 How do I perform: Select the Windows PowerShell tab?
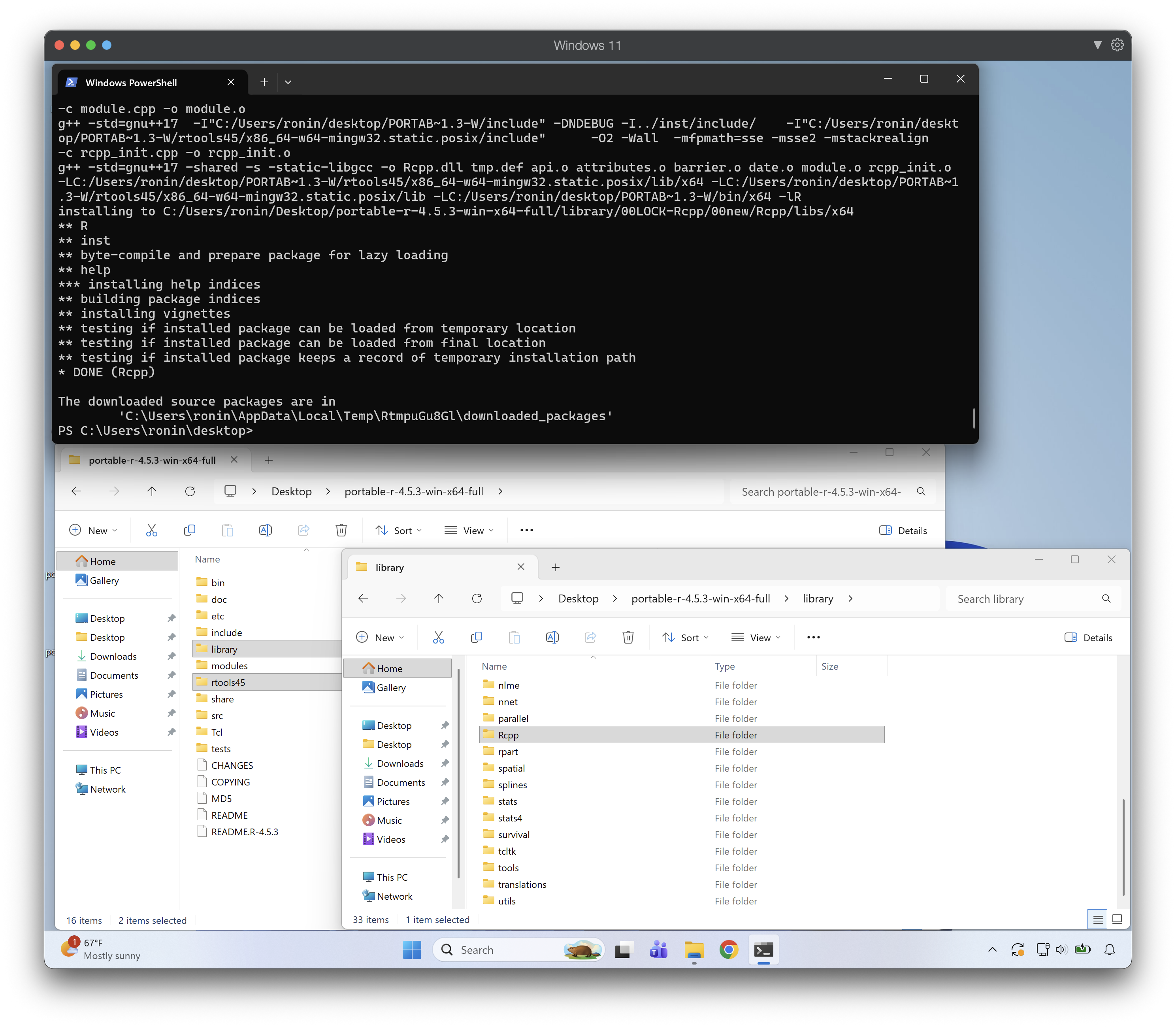(x=131, y=82)
